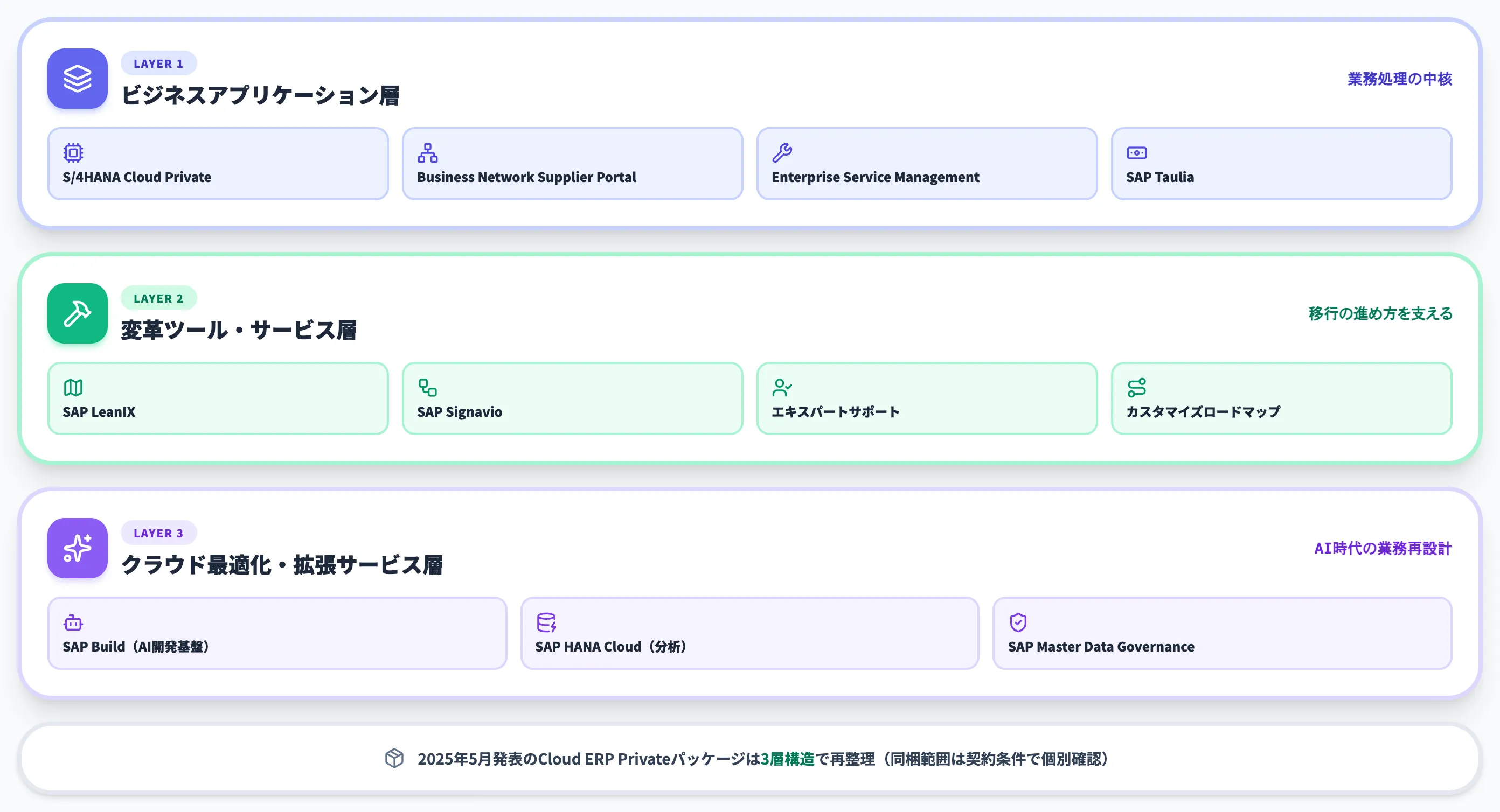Image resolution: width=1500 pixels, height=812 pixels.
Task: Click the user-check icon above エキスパートサポート
Action: [782, 387]
